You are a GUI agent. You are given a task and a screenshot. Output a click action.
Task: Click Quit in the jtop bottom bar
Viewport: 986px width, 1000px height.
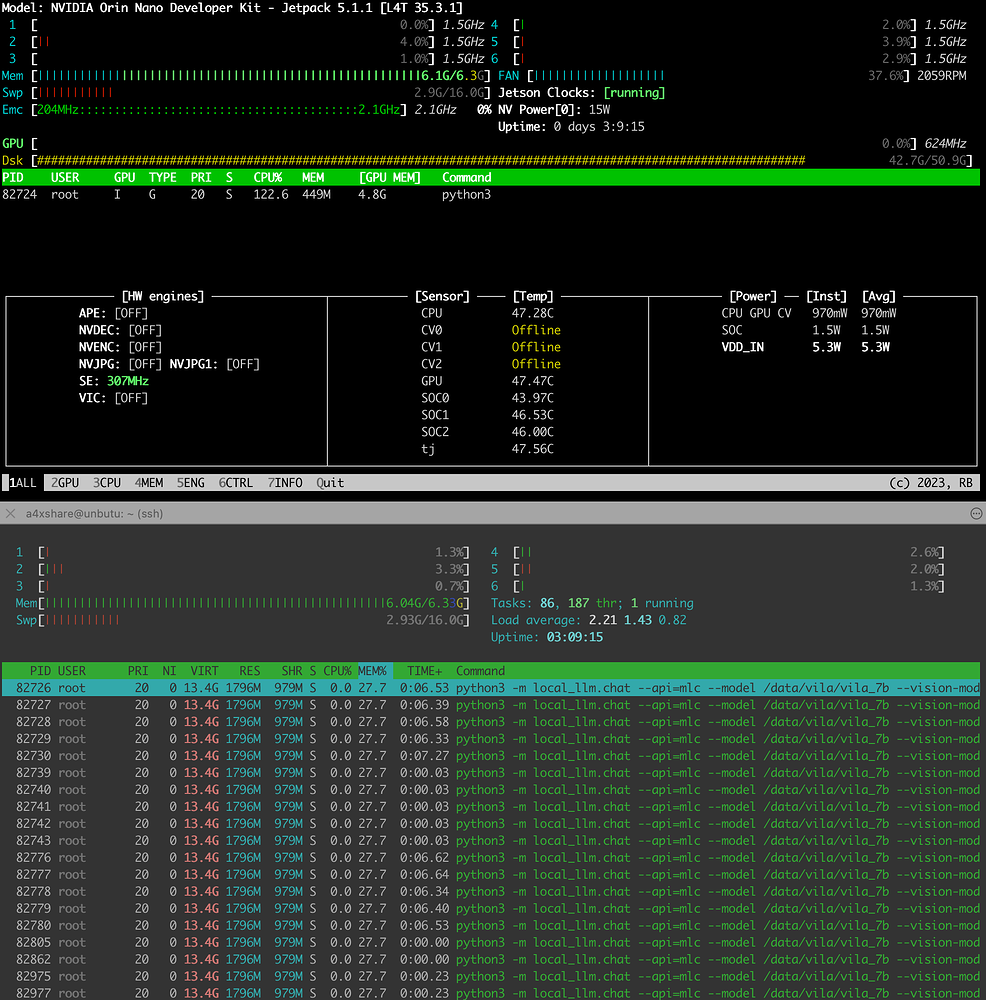[x=330, y=482]
